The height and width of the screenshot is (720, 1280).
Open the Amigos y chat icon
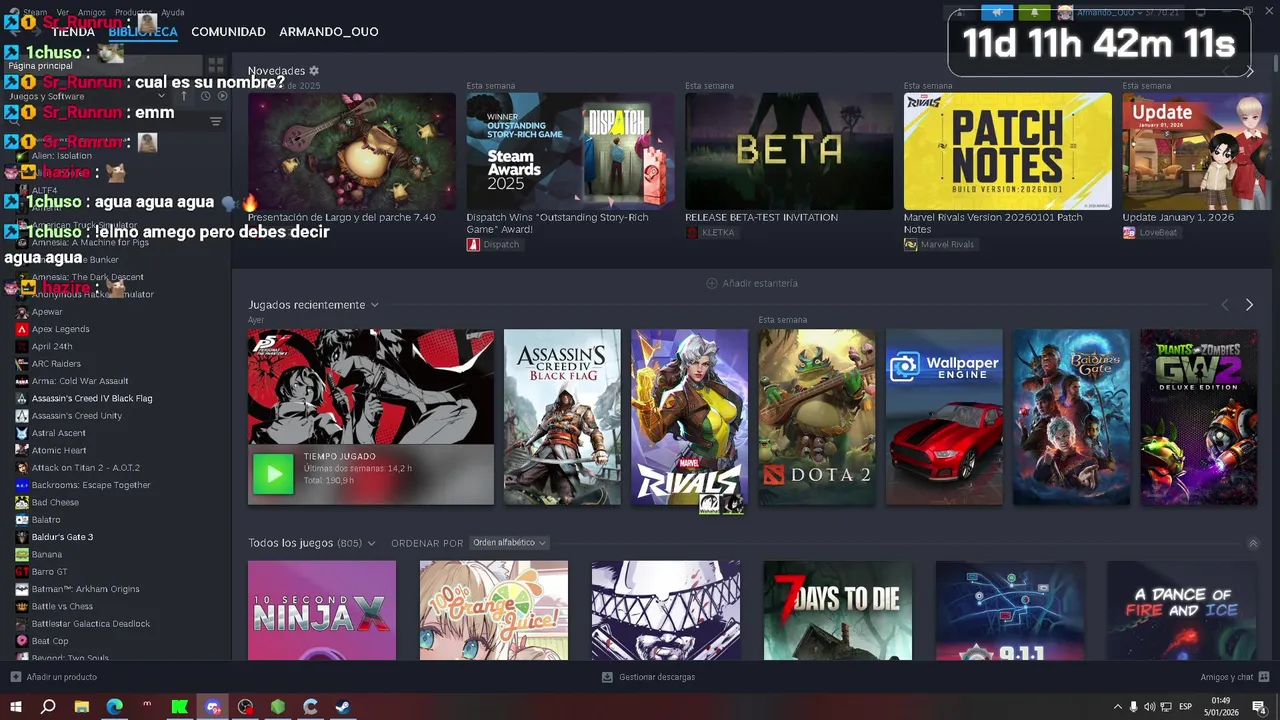click(1262, 677)
